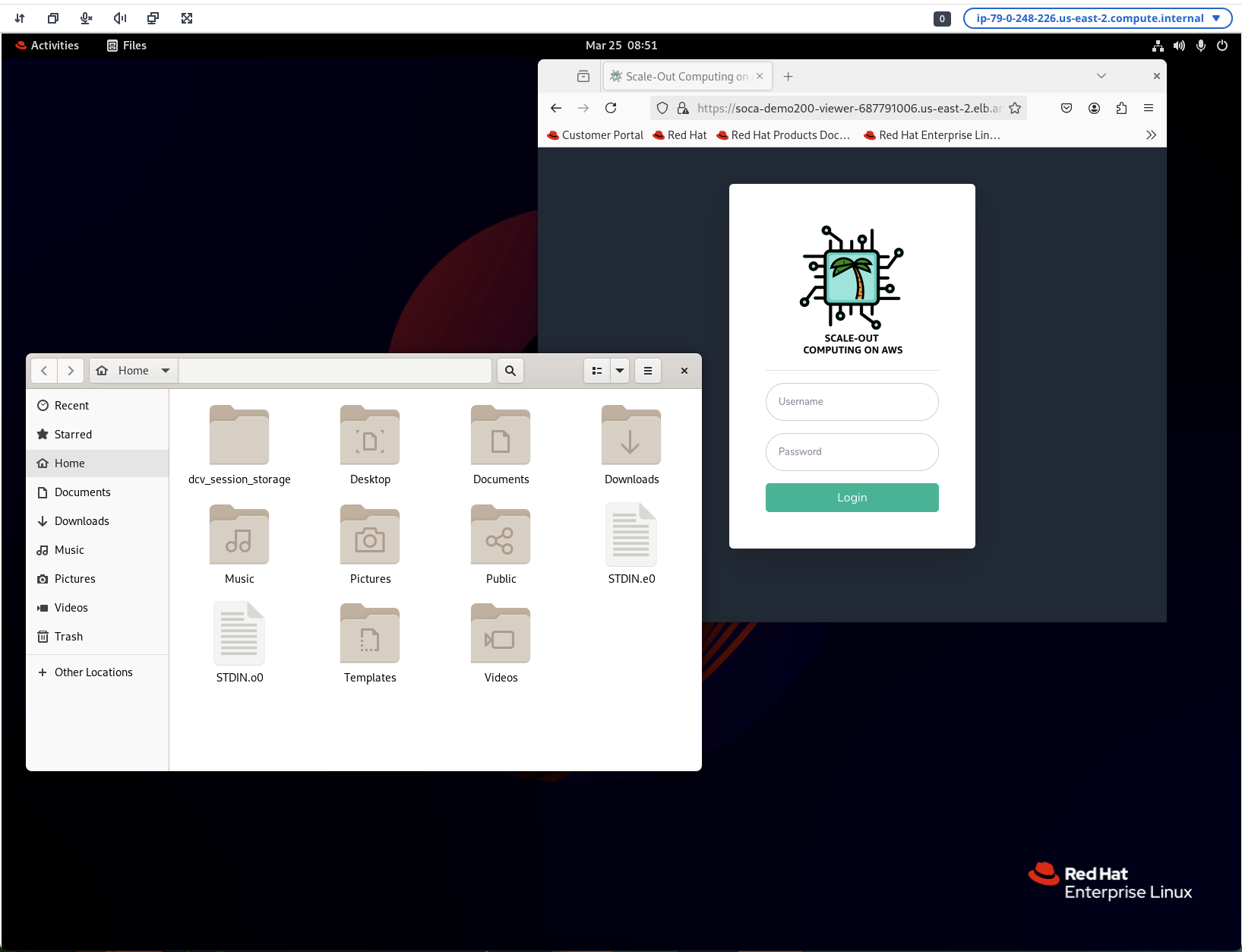Open the Firefox extensions icon
Viewport: 1242px width, 952px height.
pyautogui.click(x=1121, y=108)
